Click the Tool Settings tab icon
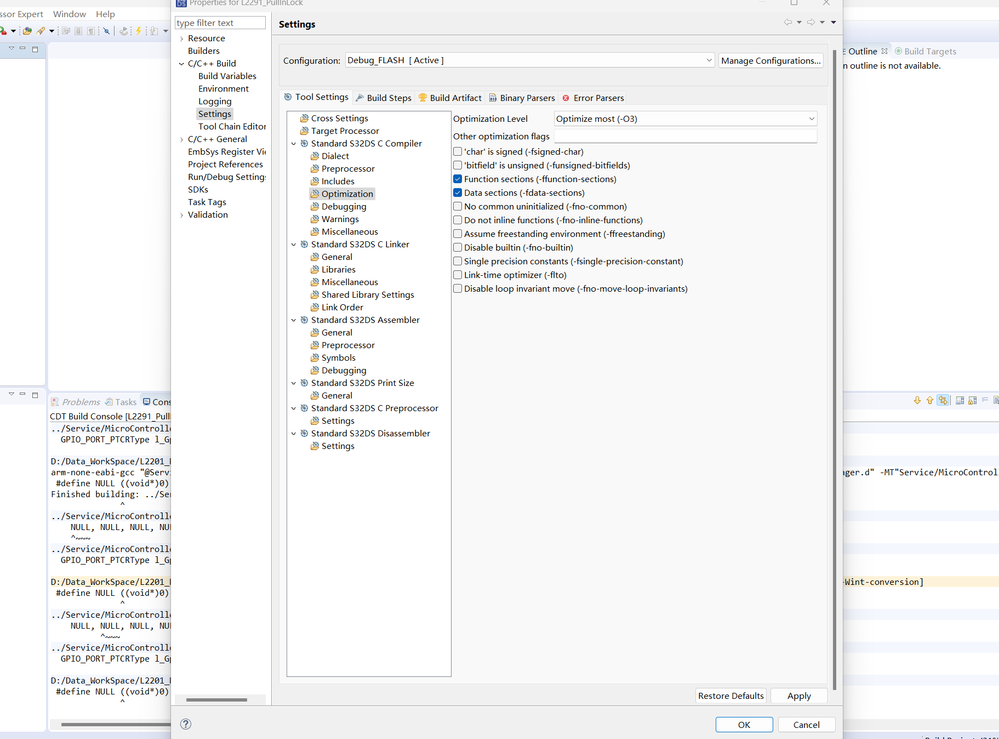Screen dimensions: 999x739 (x=288, y=97)
